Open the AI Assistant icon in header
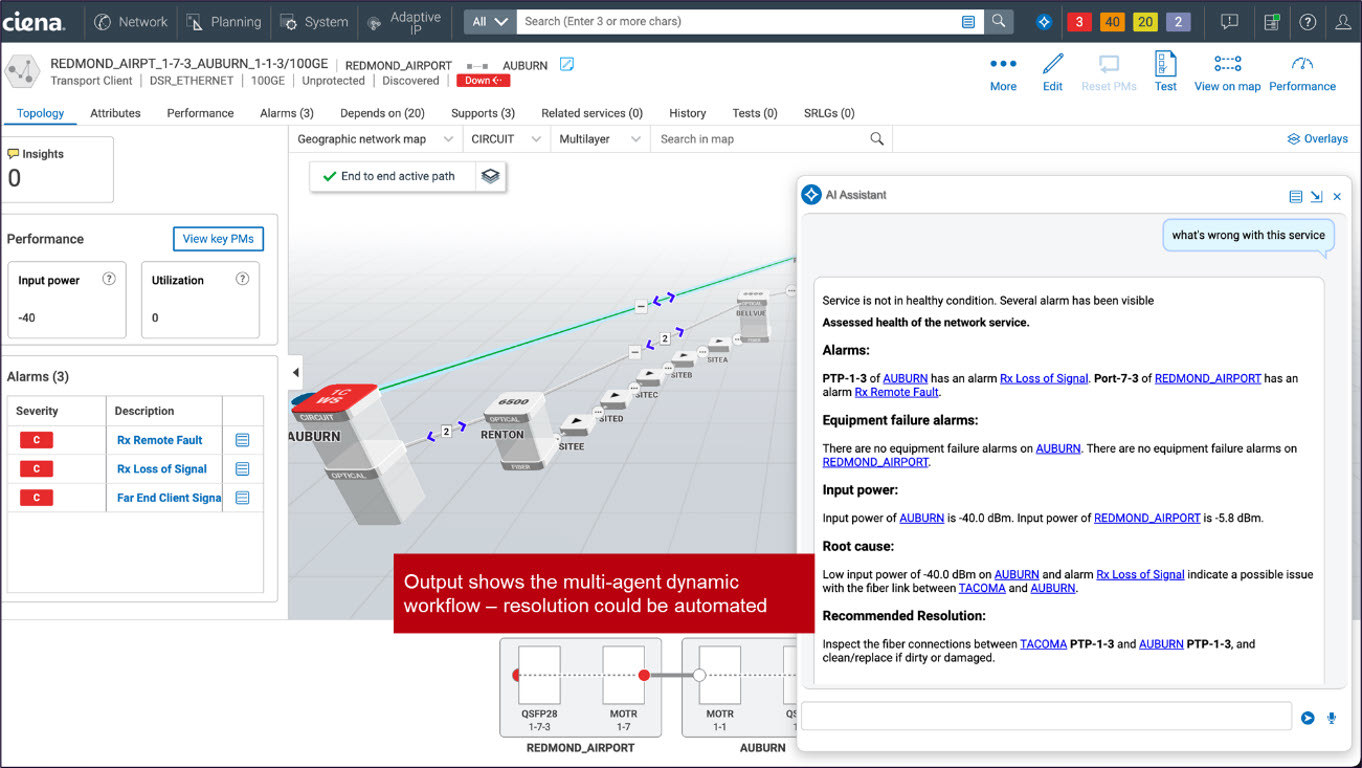 point(1044,21)
